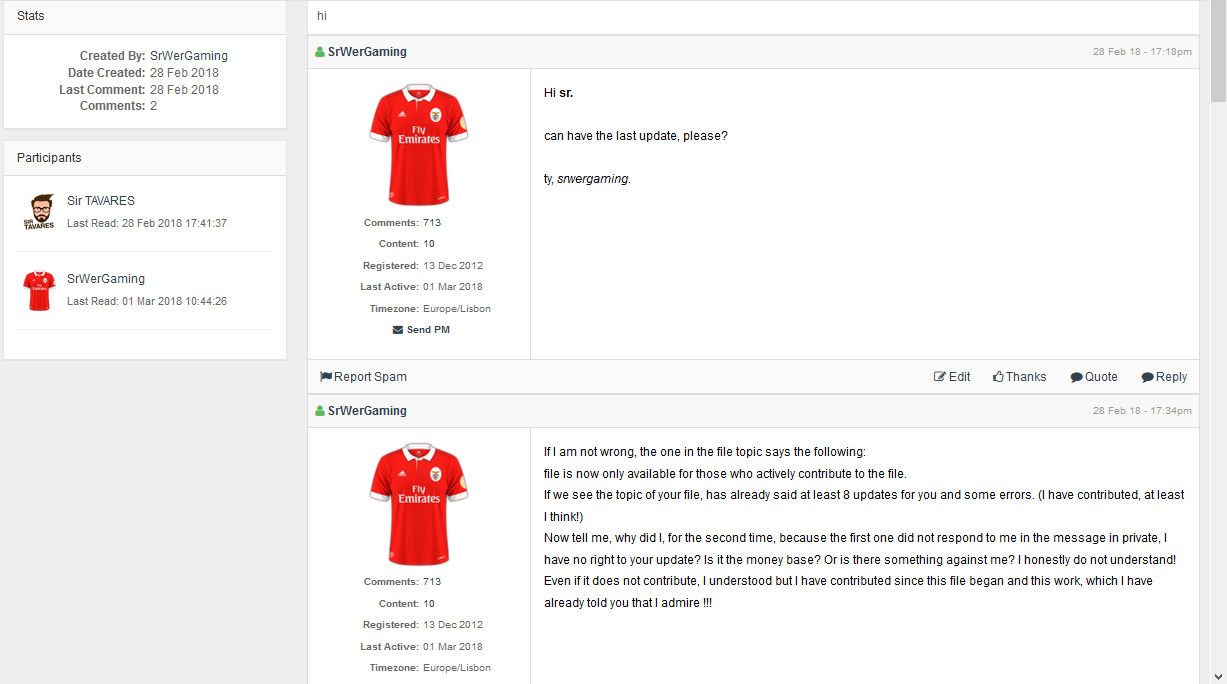The image size is (1227, 684).
Task: Open SrWerGaming participant profile link
Action: coord(106,279)
